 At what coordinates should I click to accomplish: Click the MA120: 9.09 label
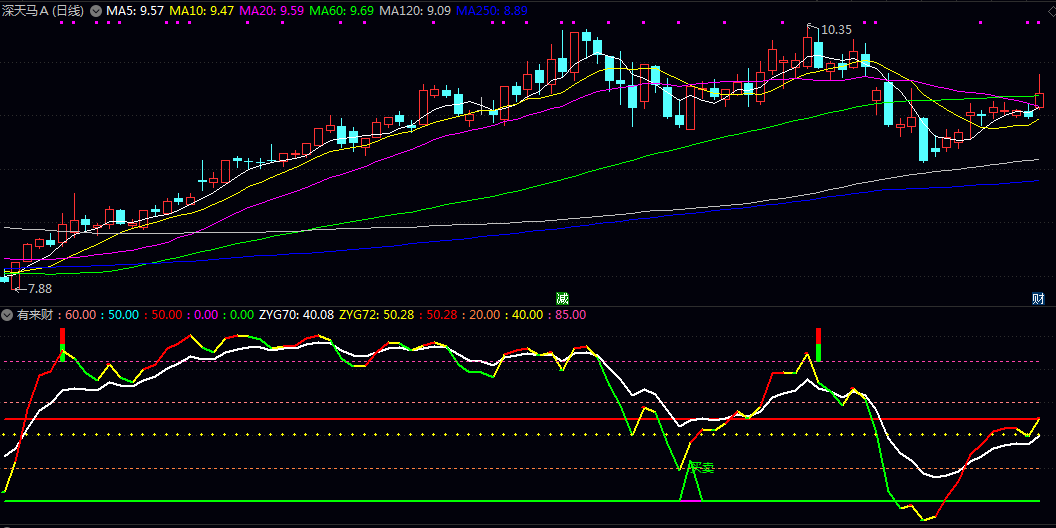pos(416,11)
